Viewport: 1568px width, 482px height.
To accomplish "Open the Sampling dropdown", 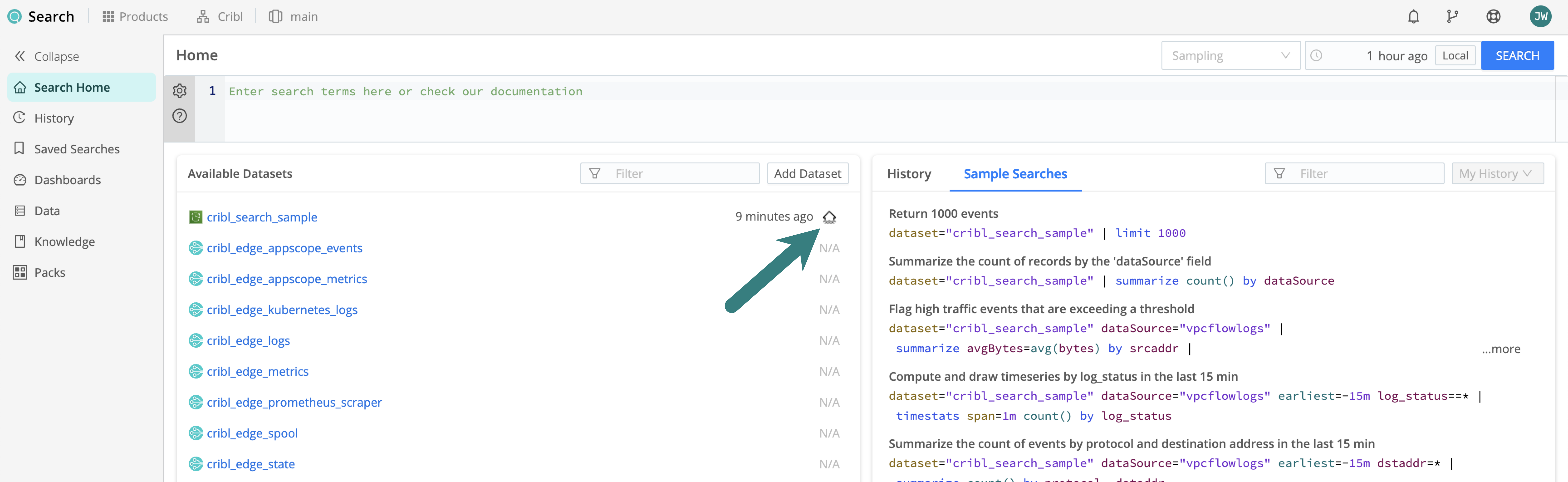I will click(x=1231, y=55).
